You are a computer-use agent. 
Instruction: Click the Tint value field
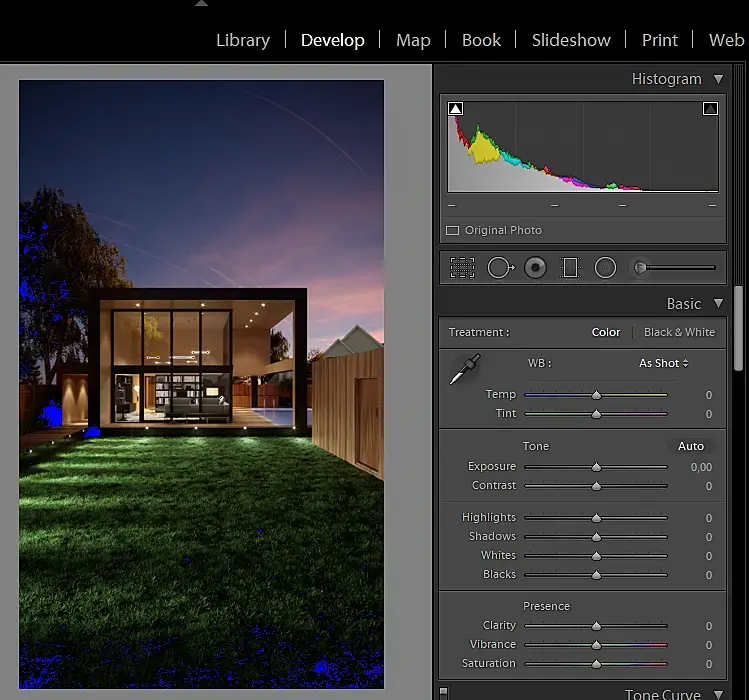click(709, 414)
